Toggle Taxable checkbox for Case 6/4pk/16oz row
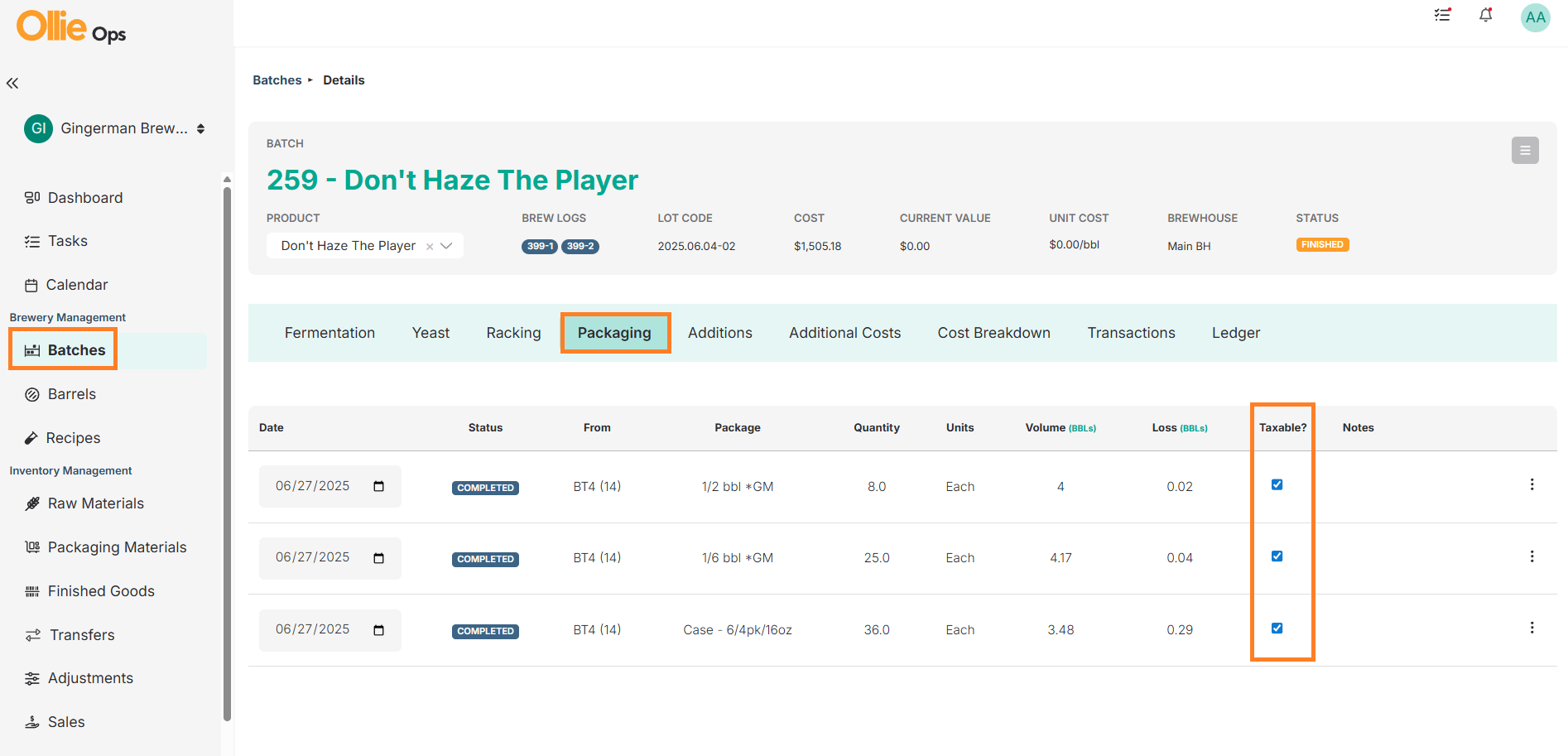Viewport: 1568px width, 756px height. (x=1277, y=628)
